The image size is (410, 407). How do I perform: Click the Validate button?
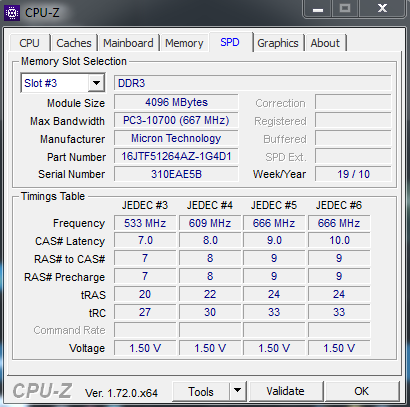[286, 391]
